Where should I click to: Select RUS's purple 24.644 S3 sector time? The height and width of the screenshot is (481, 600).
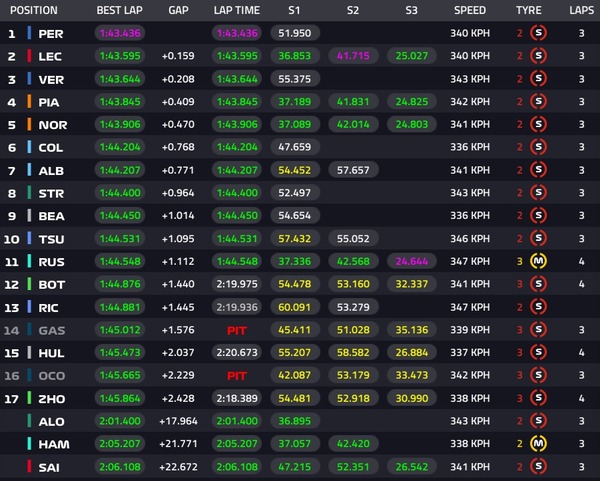(x=411, y=262)
